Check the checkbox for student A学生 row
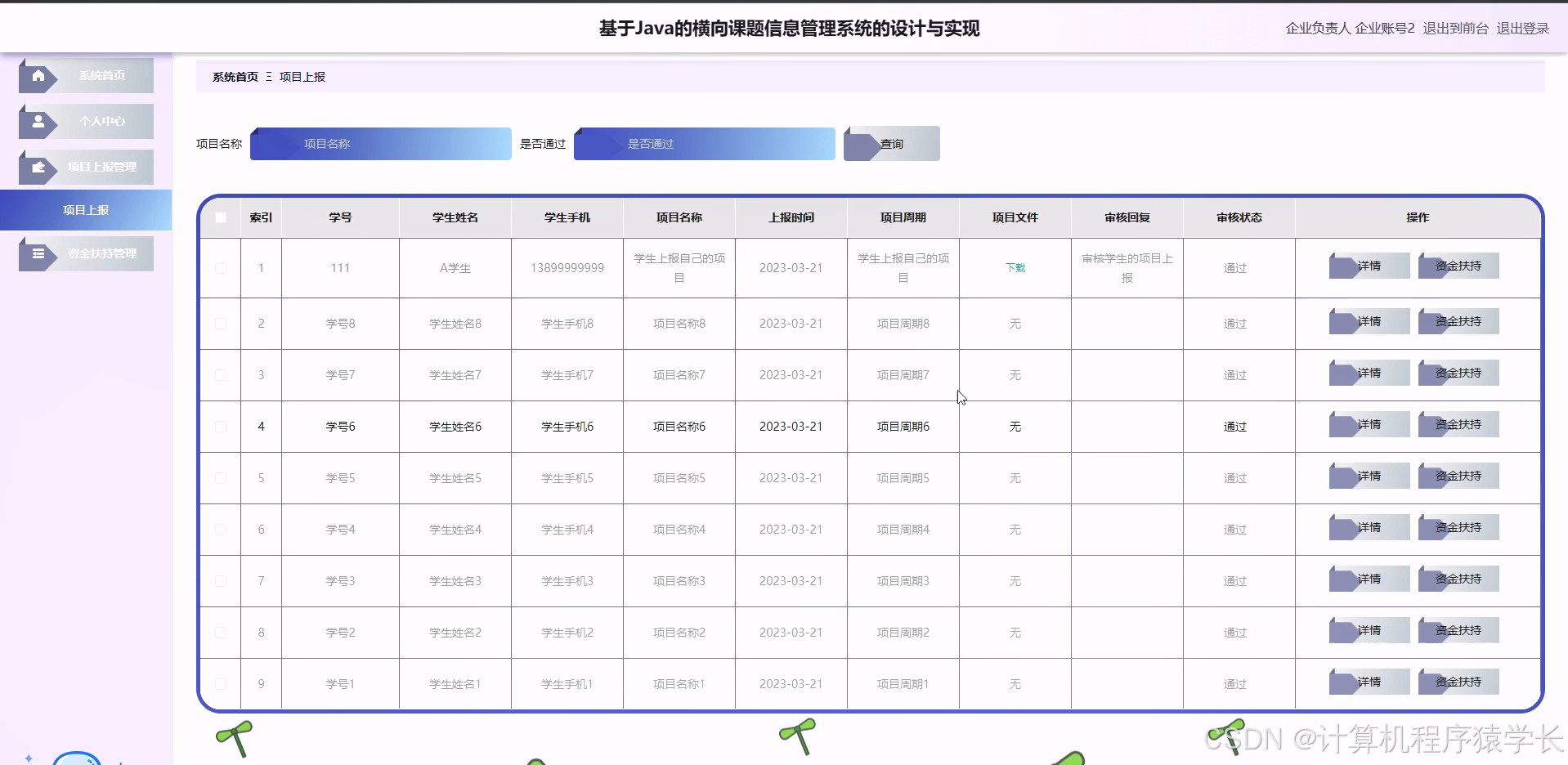The image size is (1568, 765). pyautogui.click(x=220, y=267)
